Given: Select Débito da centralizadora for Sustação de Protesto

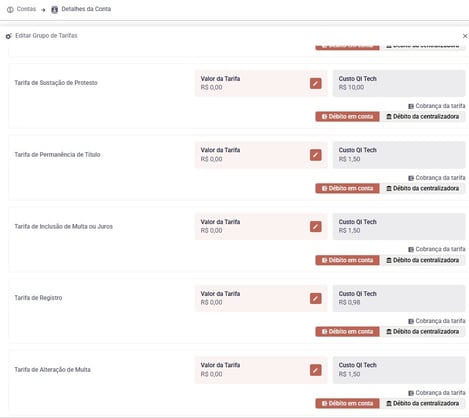Looking at the screenshot, I should click(x=423, y=117).
